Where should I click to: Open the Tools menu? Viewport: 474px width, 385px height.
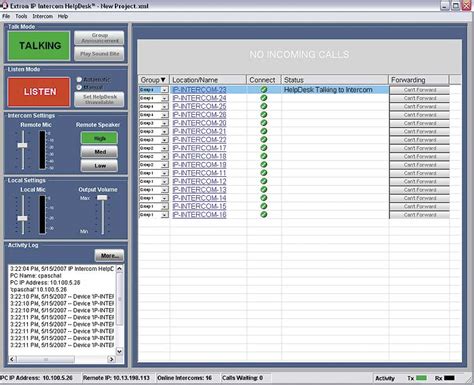pos(21,16)
